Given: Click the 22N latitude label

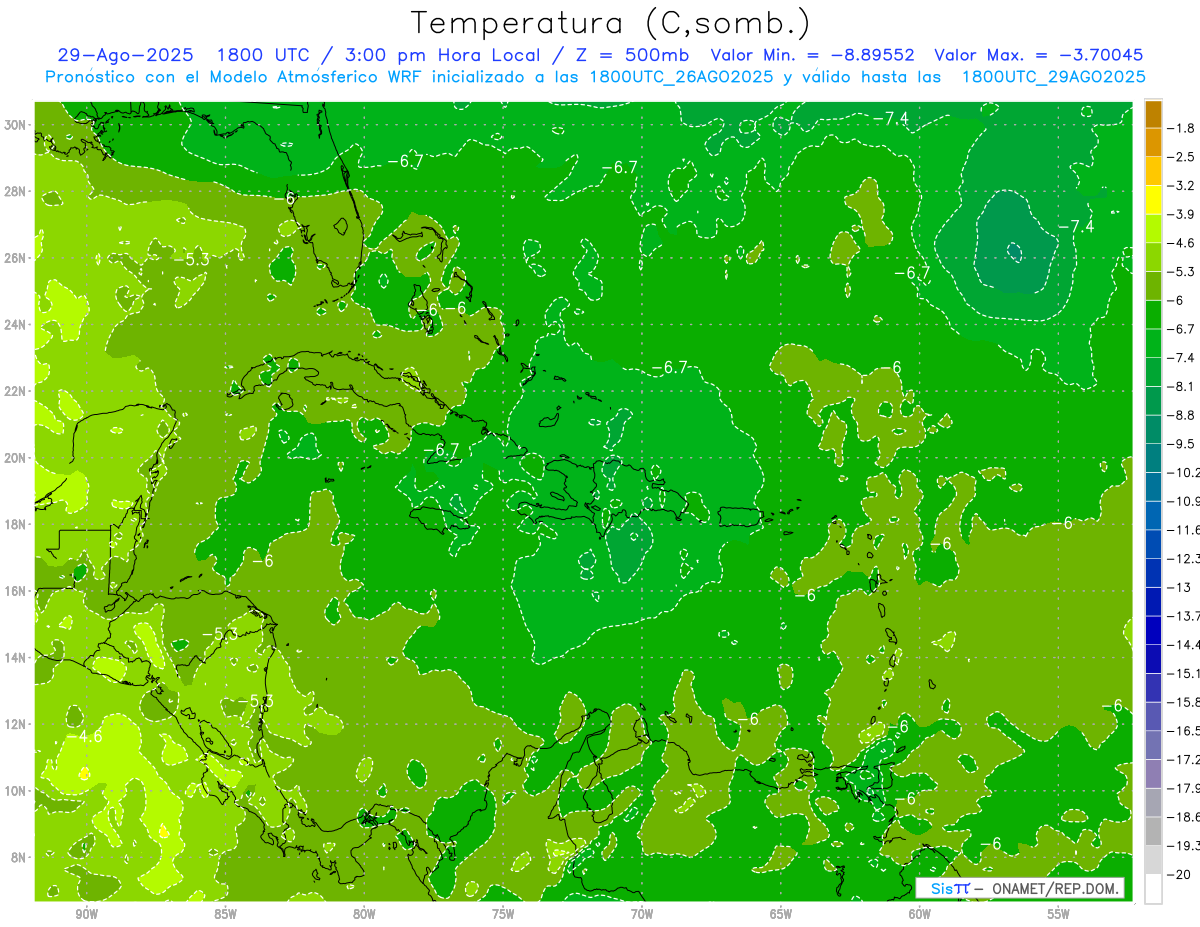Looking at the screenshot, I should point(15,391).
